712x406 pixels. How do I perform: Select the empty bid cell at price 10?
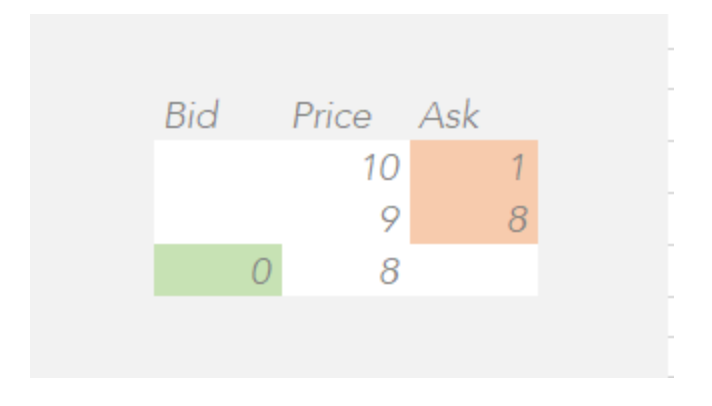pos(218,166)
